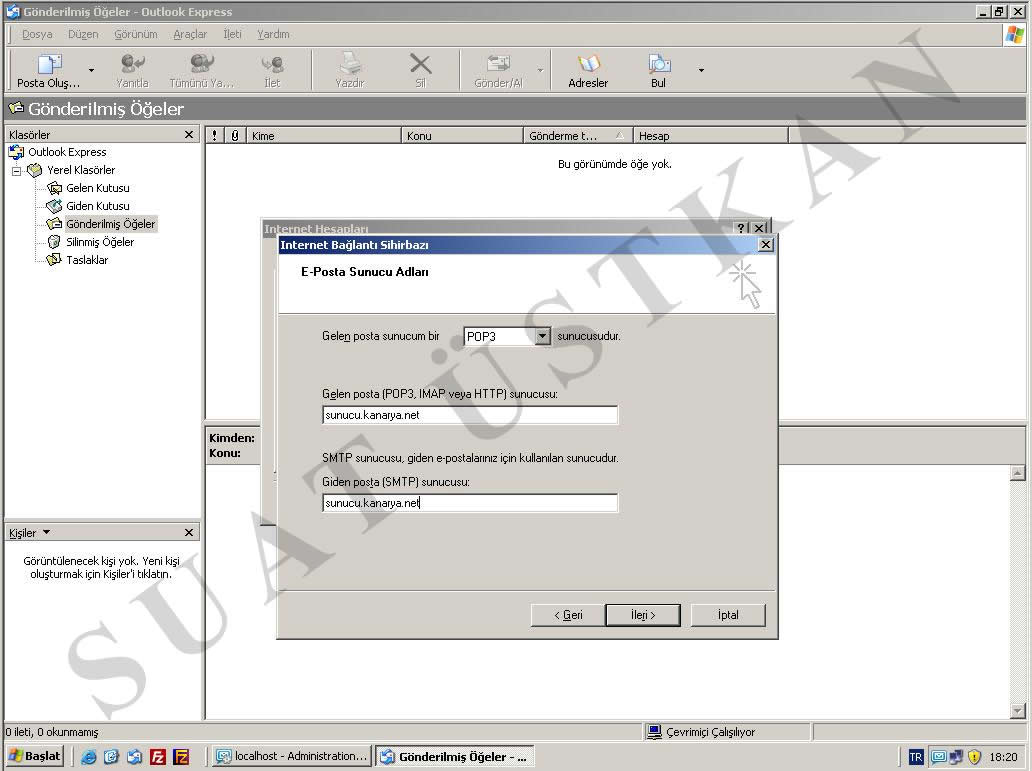Click the Outlook Express folder bar icon
Screen dimensions: 1032x771
click(x=16, y=108)
